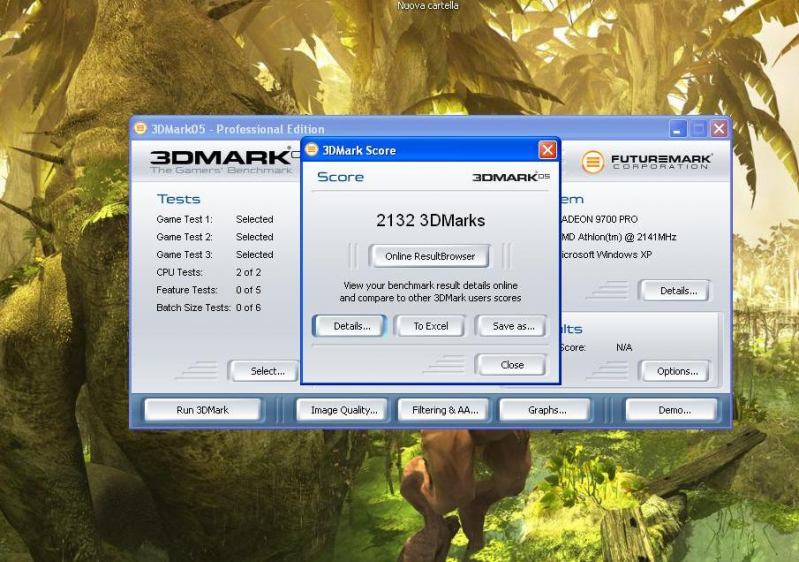
Task: Click 'Feature Tests:' label
Action: click(x=187, y=290)
